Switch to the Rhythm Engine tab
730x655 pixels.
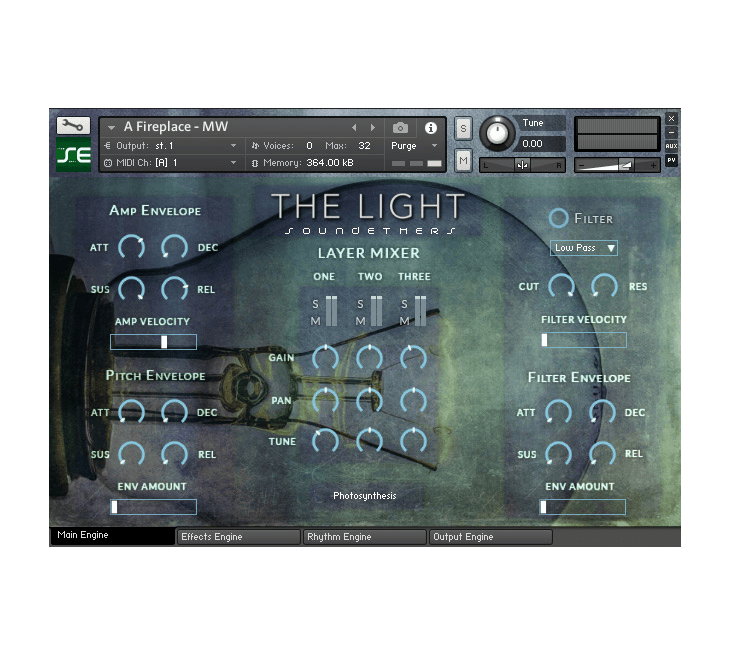point(364,537)
